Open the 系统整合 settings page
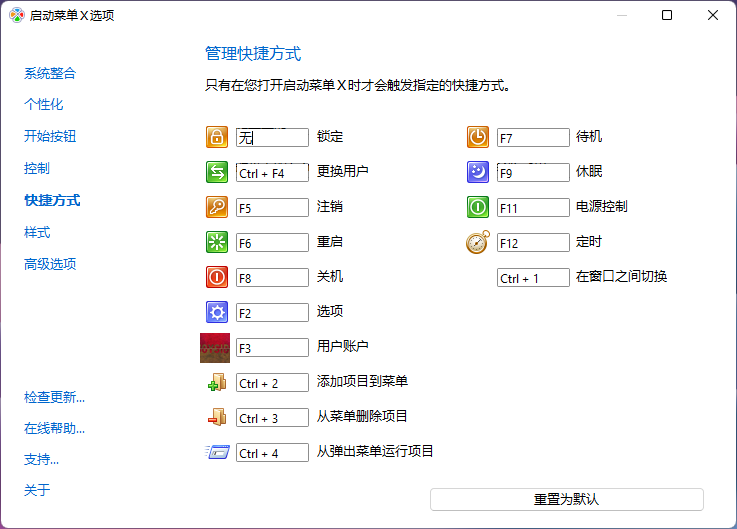 pos(50,73)
